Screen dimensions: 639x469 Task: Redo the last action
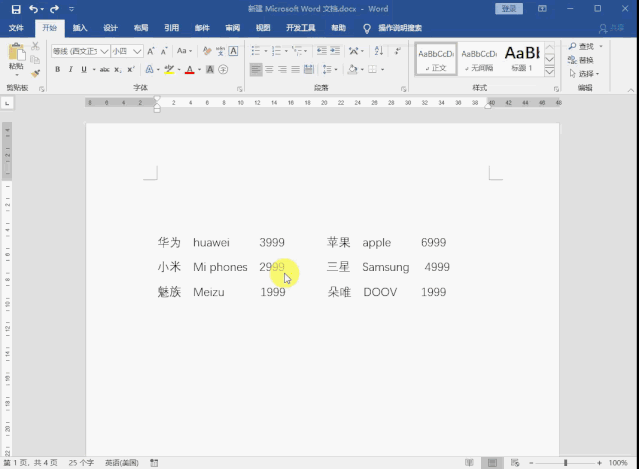coord(54,9)
